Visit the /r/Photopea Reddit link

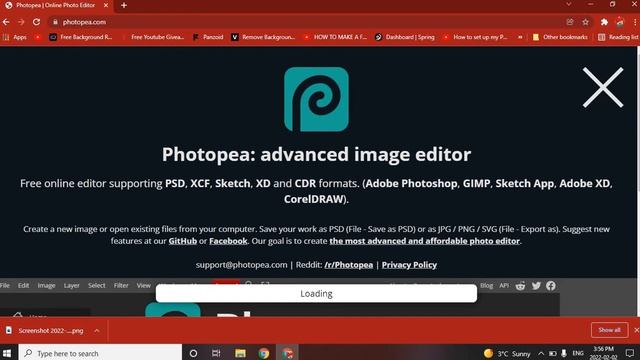pyautogui.click(x=349, y=265)
